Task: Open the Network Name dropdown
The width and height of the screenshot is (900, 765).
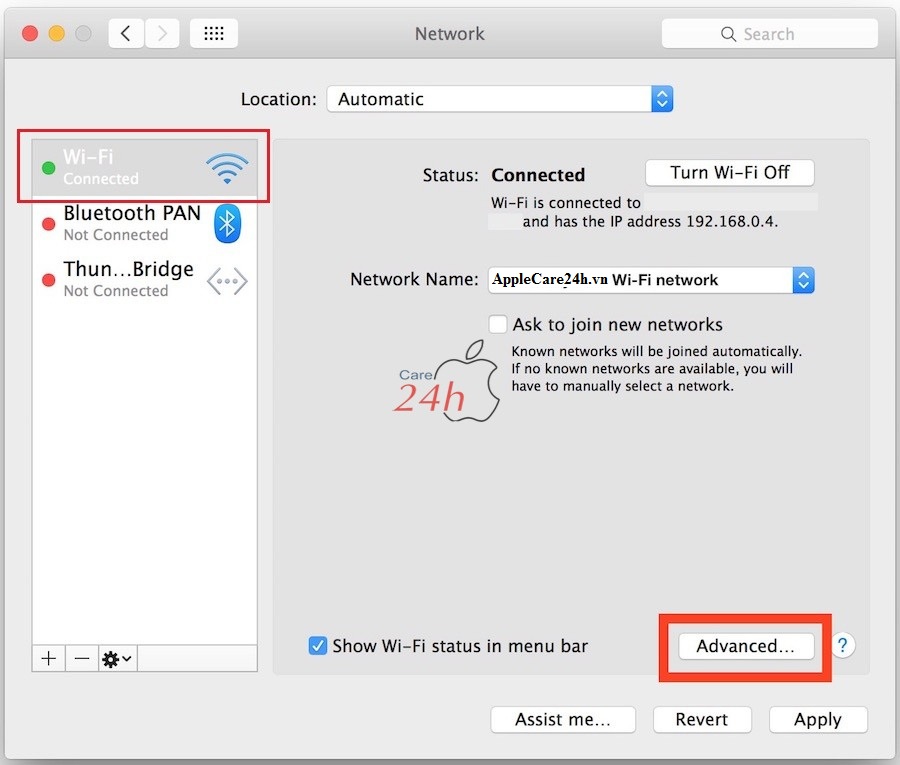Action: tap(651, 280)
